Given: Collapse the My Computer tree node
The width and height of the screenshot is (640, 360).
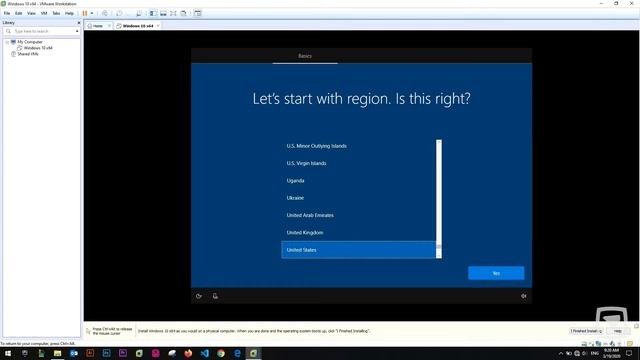Looking at the screenshot, I should (7, 42).
